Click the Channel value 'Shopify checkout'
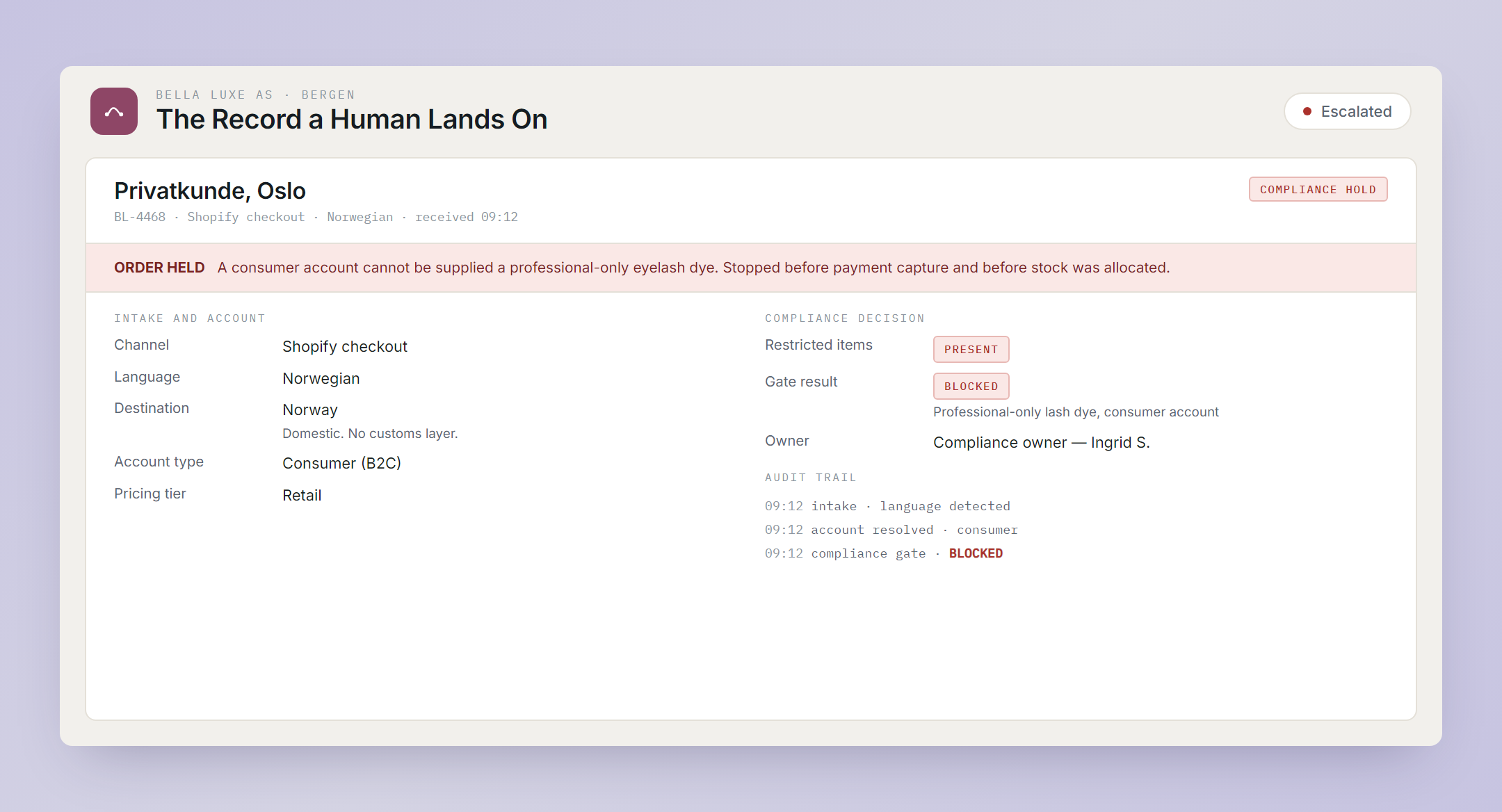This screenshot has width=1502, height=812. (345, 346)
